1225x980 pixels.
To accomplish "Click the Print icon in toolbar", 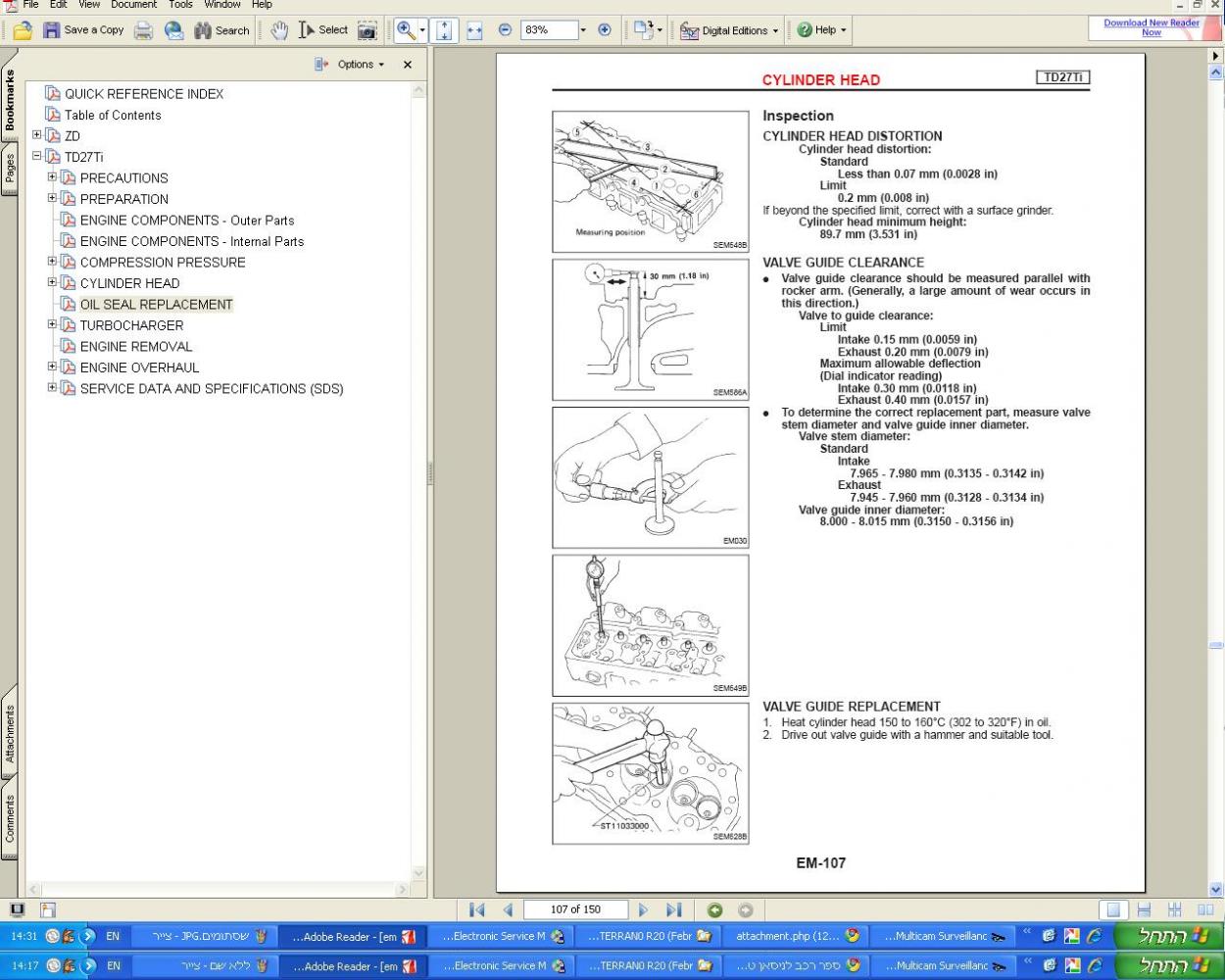I will 143,30.
